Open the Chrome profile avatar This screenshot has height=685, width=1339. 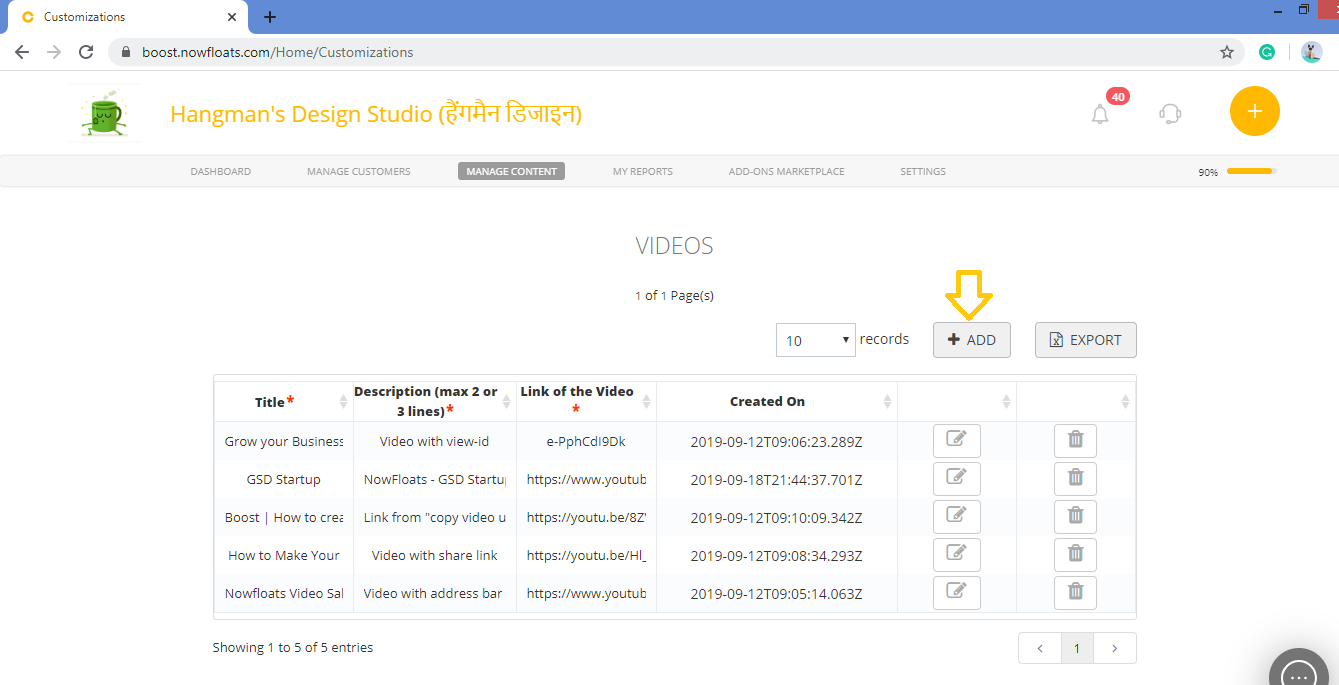pyautogui.click(x=1312, y=52)
